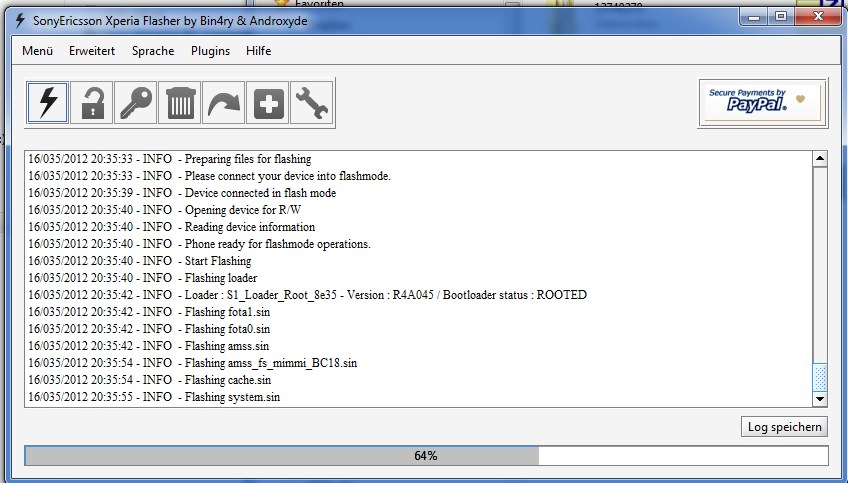Click log line 'Start Flashing'

pos(140,261)
